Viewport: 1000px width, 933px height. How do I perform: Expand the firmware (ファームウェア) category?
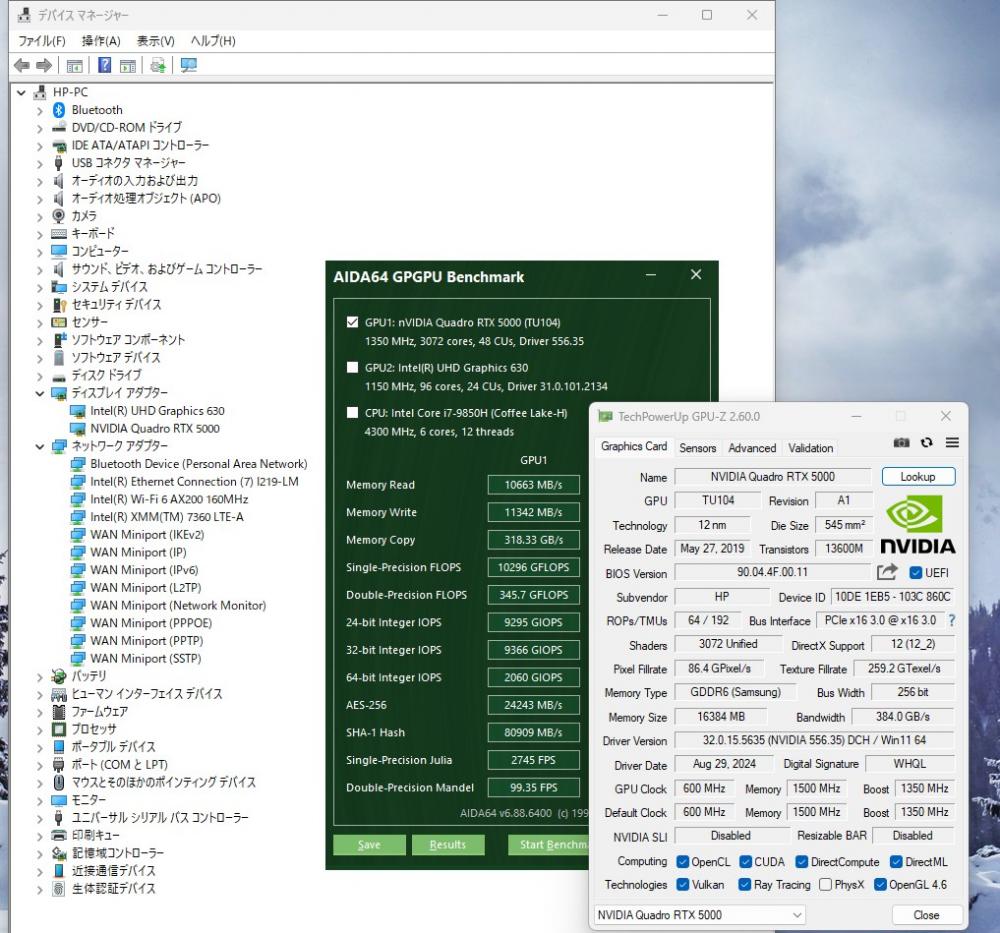click(x=40, y=712)
